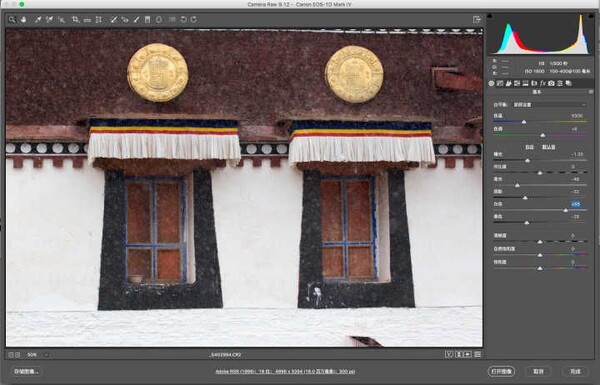
Task: Select the Adjustment Brush tool
Action: click(136, 20)
